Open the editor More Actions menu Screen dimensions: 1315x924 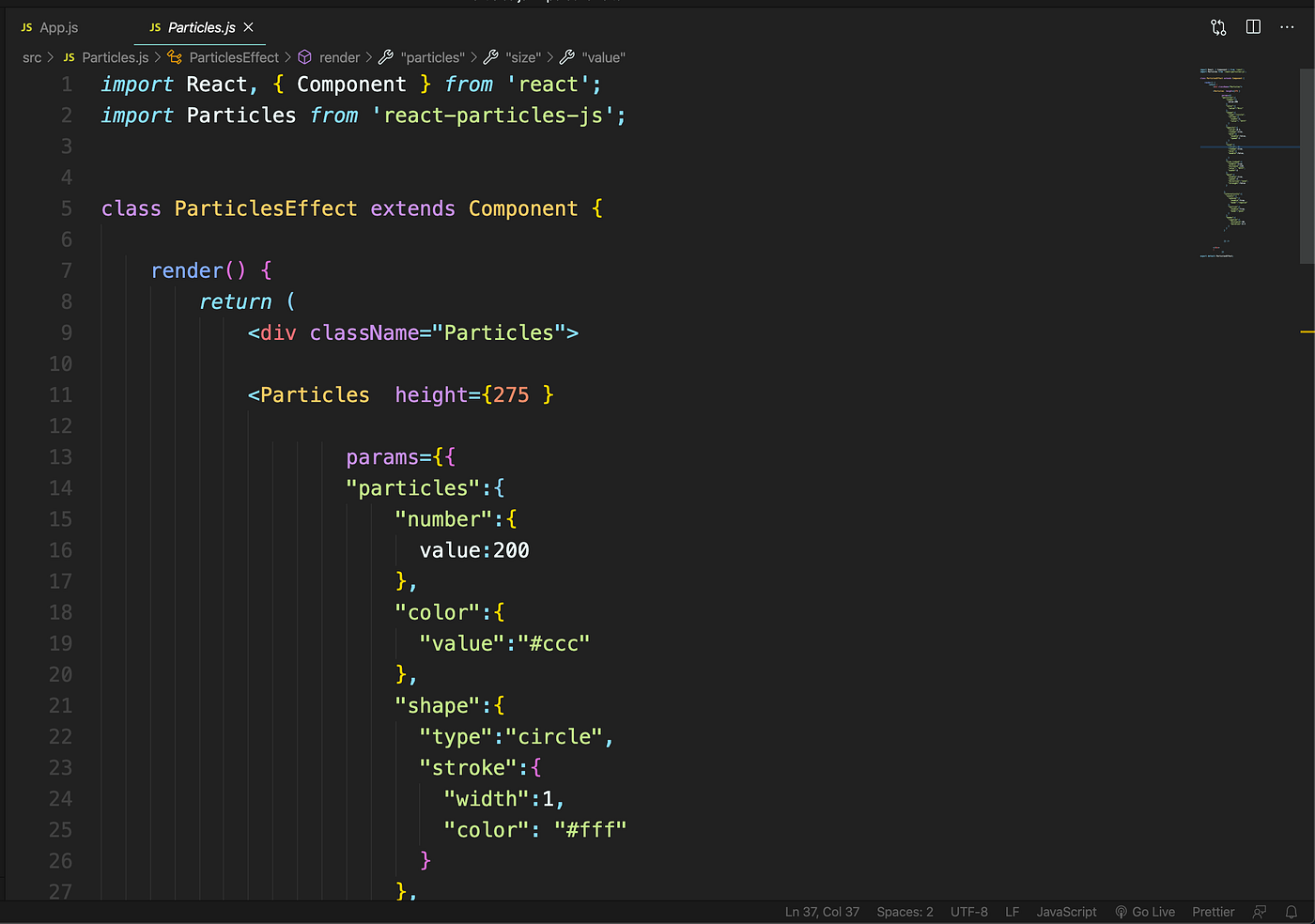click(x=1287, y=27)
